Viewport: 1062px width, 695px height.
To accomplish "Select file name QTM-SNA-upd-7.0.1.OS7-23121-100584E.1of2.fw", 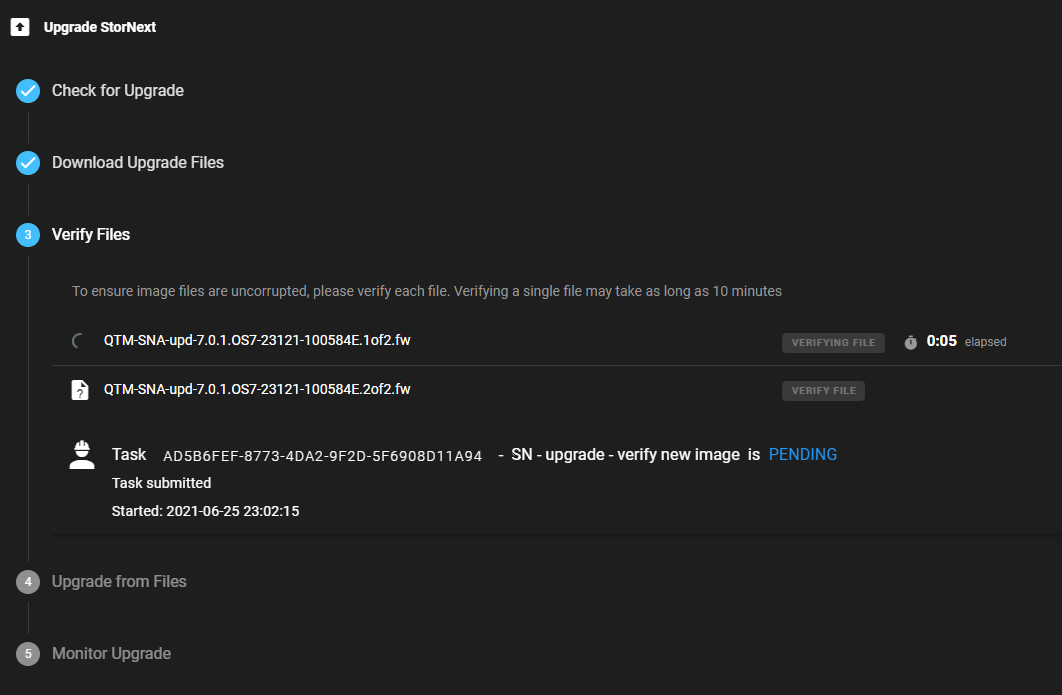I will tap(257, 340).
